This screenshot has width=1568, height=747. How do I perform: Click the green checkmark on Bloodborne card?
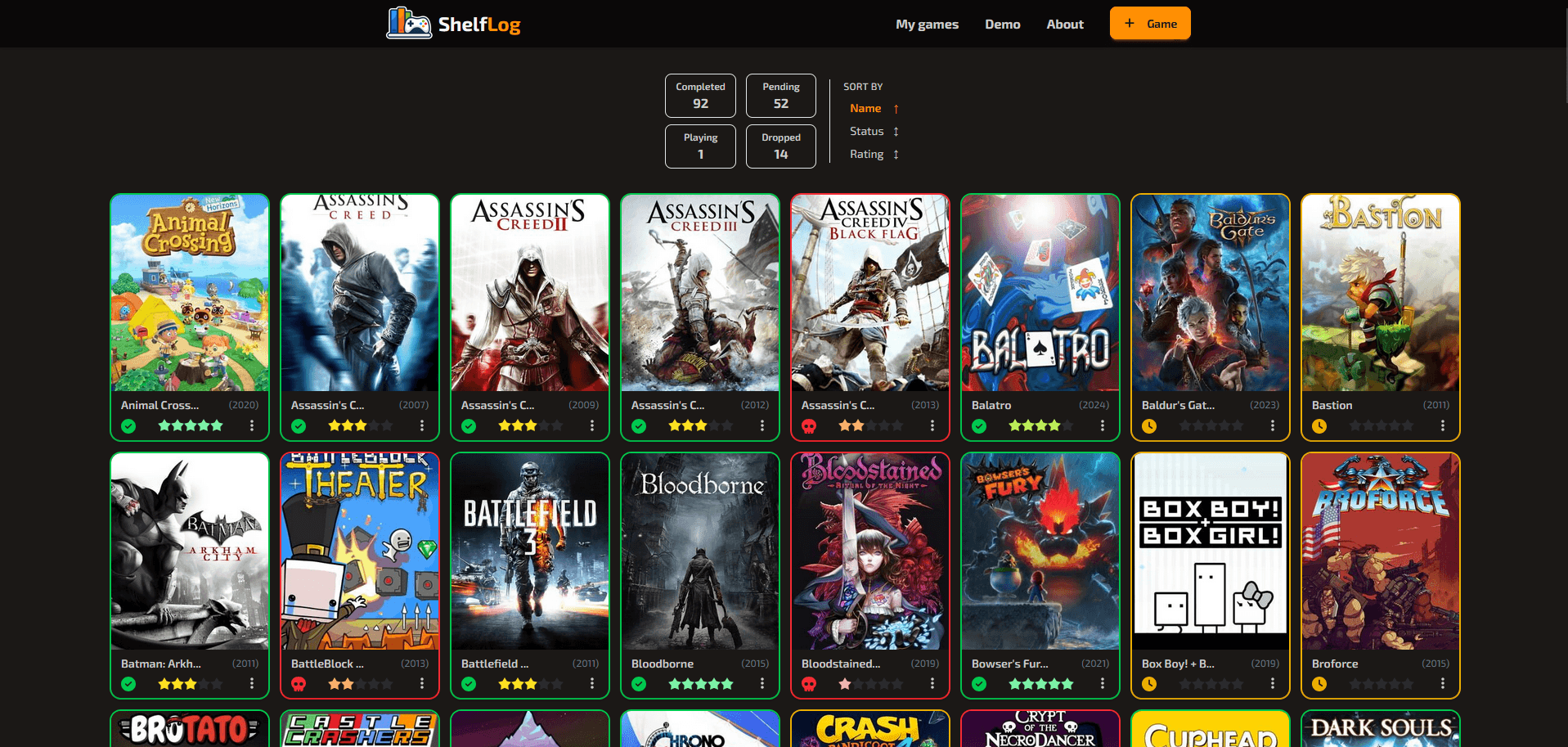tap(639, 684)
